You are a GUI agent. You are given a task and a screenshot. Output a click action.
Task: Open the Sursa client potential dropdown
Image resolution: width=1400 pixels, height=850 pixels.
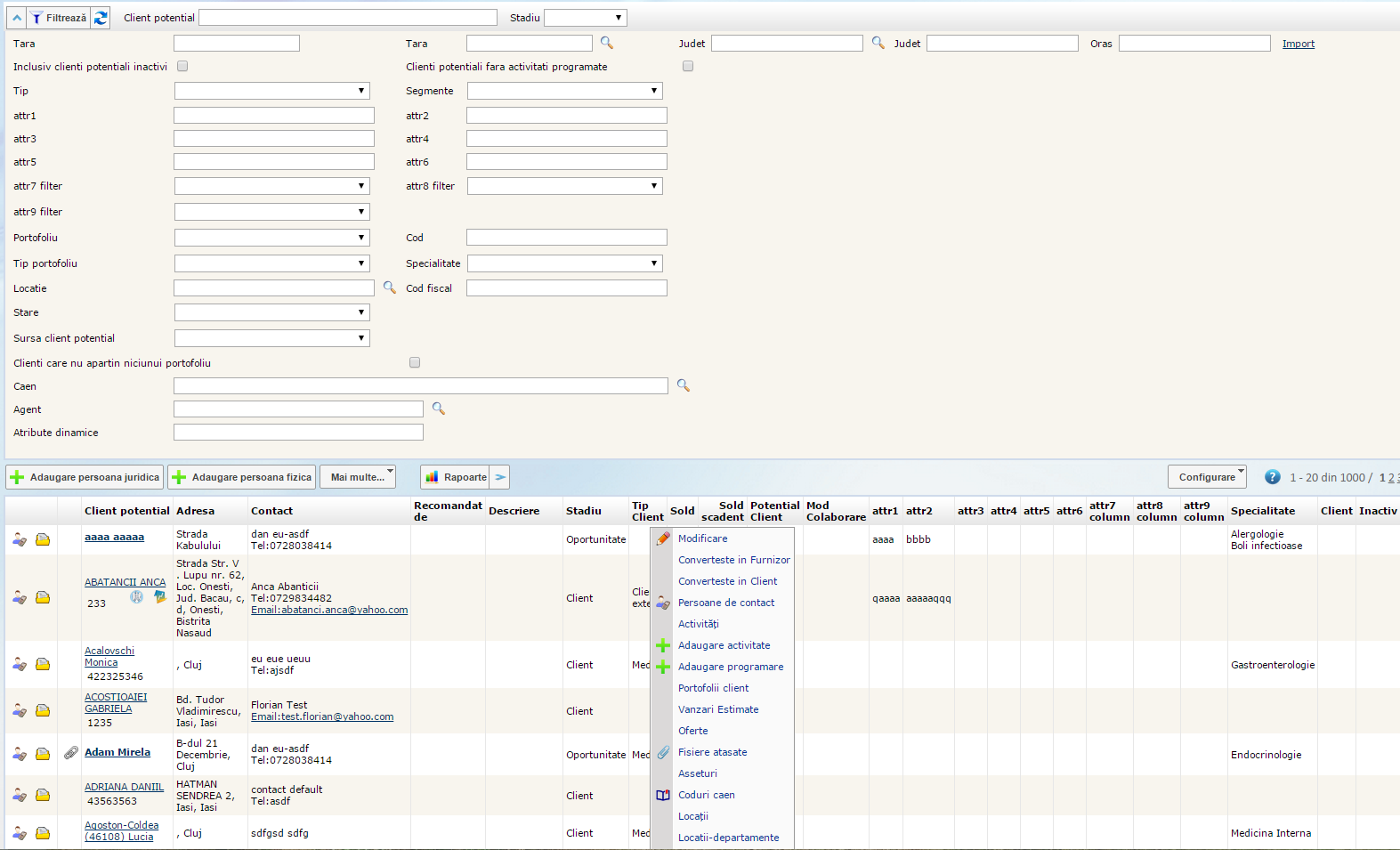click(271, 338)
